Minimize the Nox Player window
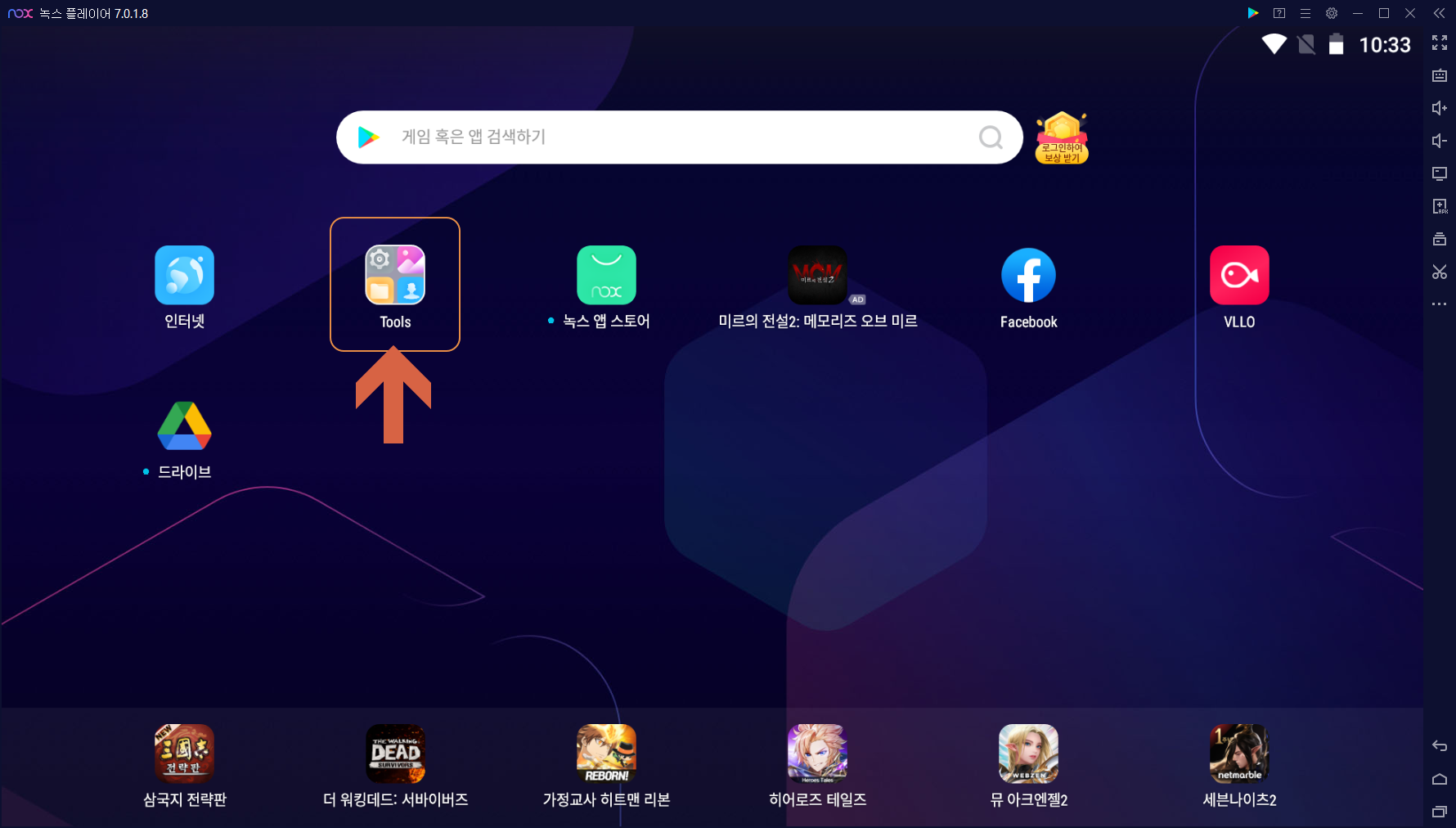The image size is (1456, 828). [x=1358, y=13]
